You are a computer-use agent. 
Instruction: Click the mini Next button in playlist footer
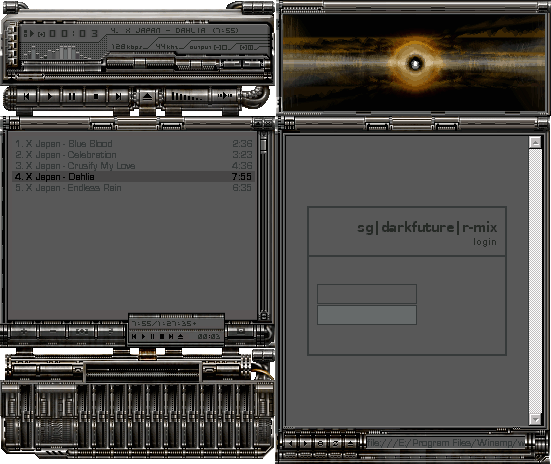pos(171,336)
